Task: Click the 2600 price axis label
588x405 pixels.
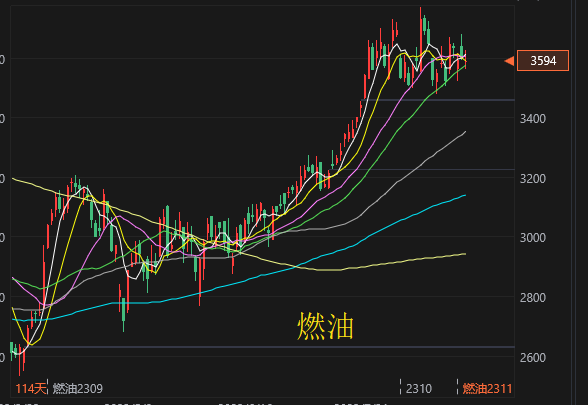Action: (532, 357)
